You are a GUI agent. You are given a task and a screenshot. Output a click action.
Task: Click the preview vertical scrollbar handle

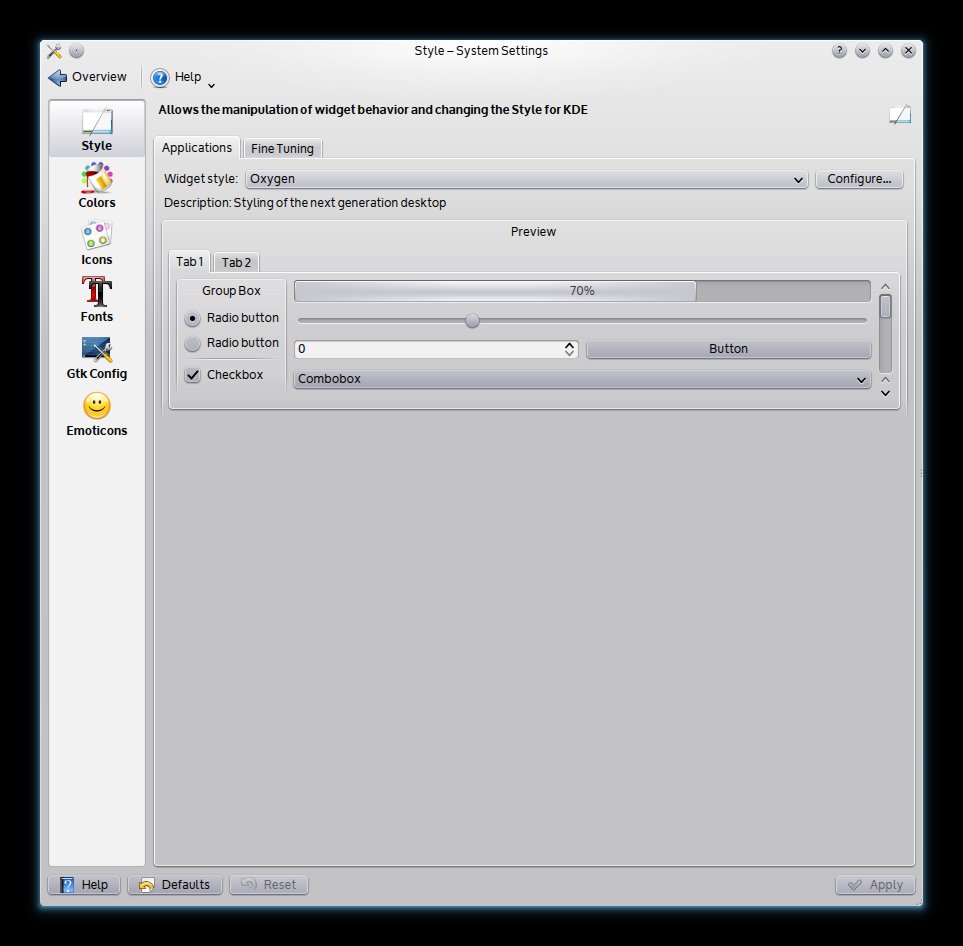pos(885,306)
